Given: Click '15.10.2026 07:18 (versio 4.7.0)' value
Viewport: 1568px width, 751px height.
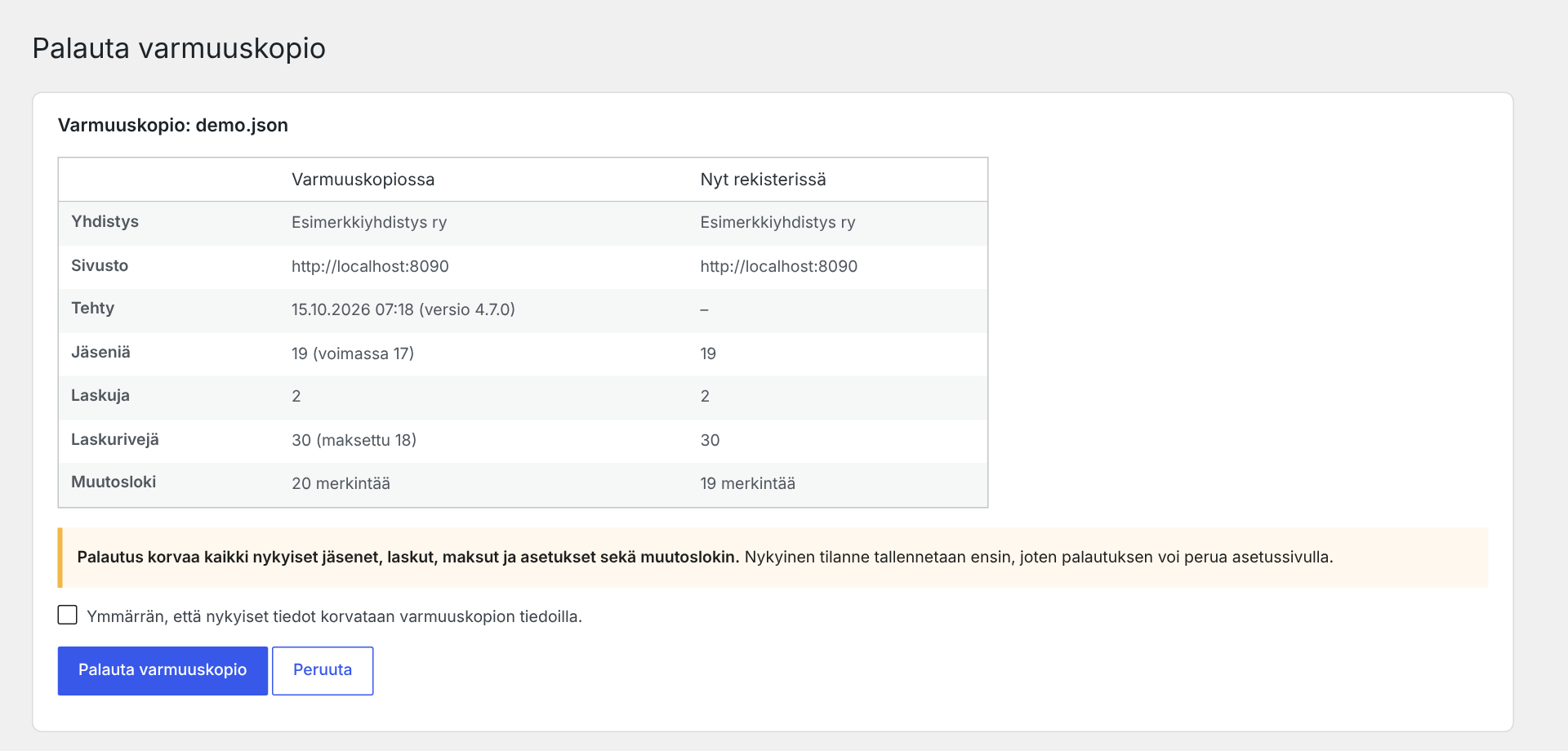Looking at the screenshot, I should coord(403,310).
